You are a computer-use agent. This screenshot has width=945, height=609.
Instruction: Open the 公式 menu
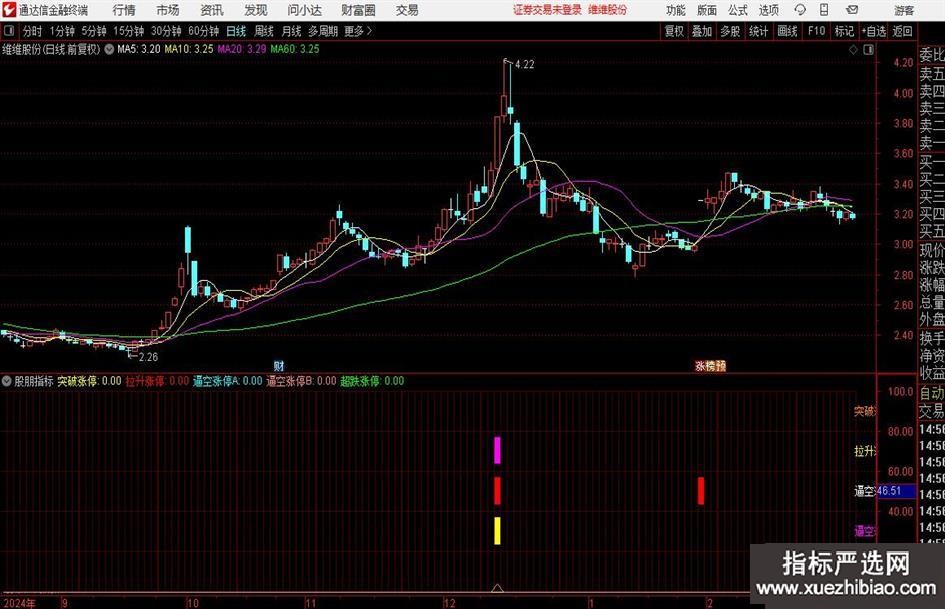[738, 10]
